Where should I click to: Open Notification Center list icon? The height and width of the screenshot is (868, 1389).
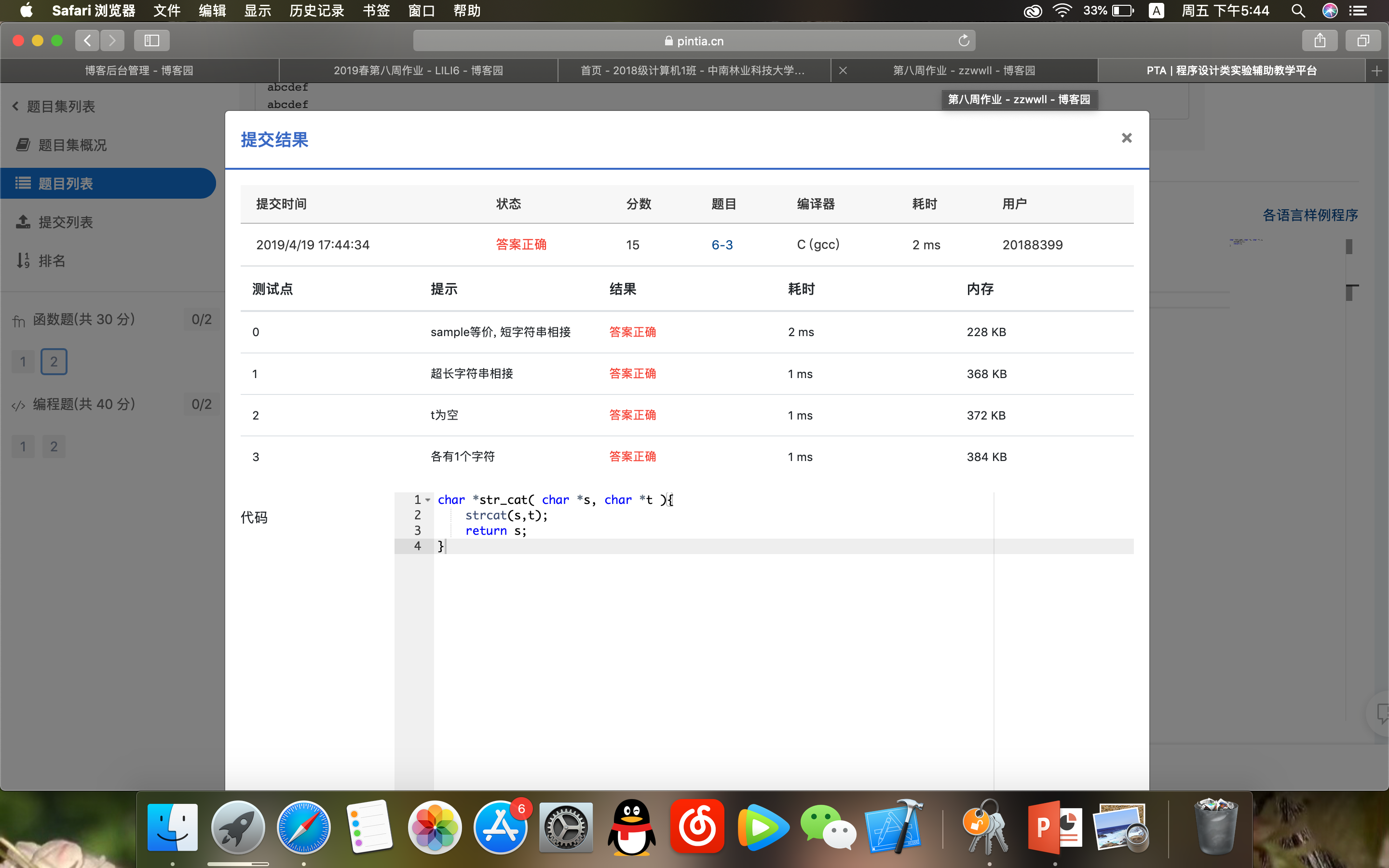(x=1358, y=10)
